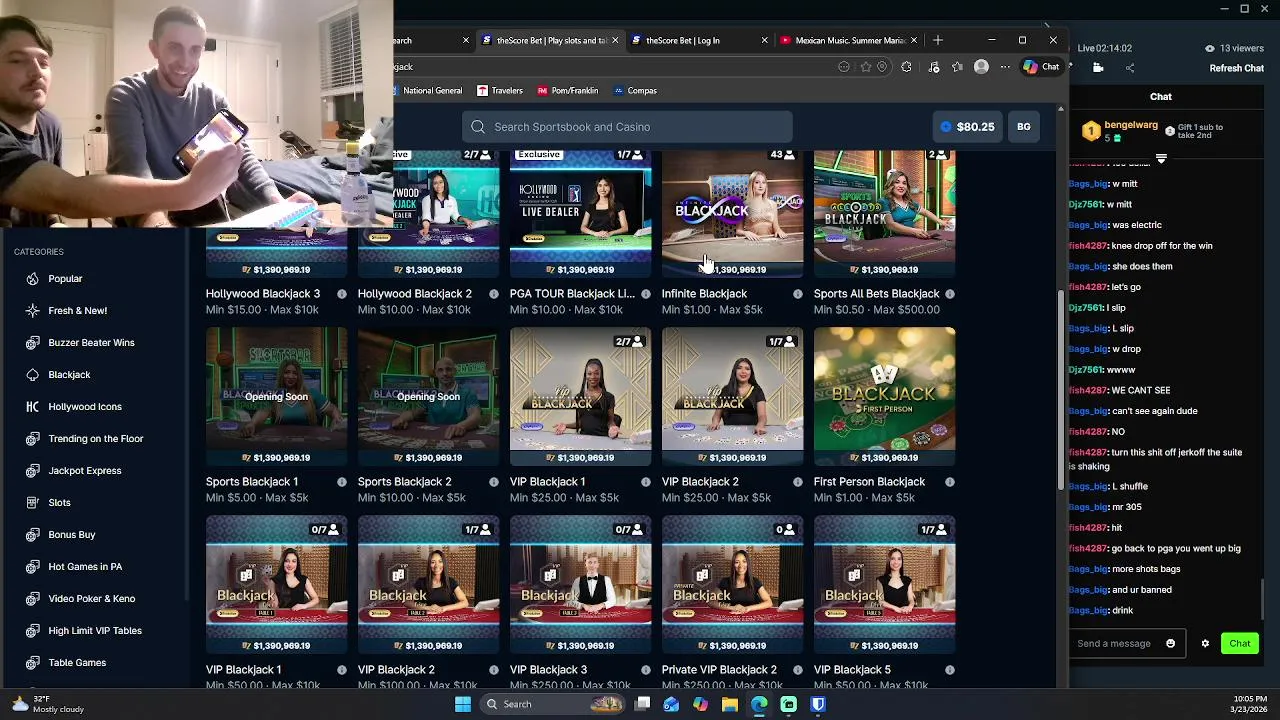Click Search Sportsbook and Casino field

click(x=627, y=127)
